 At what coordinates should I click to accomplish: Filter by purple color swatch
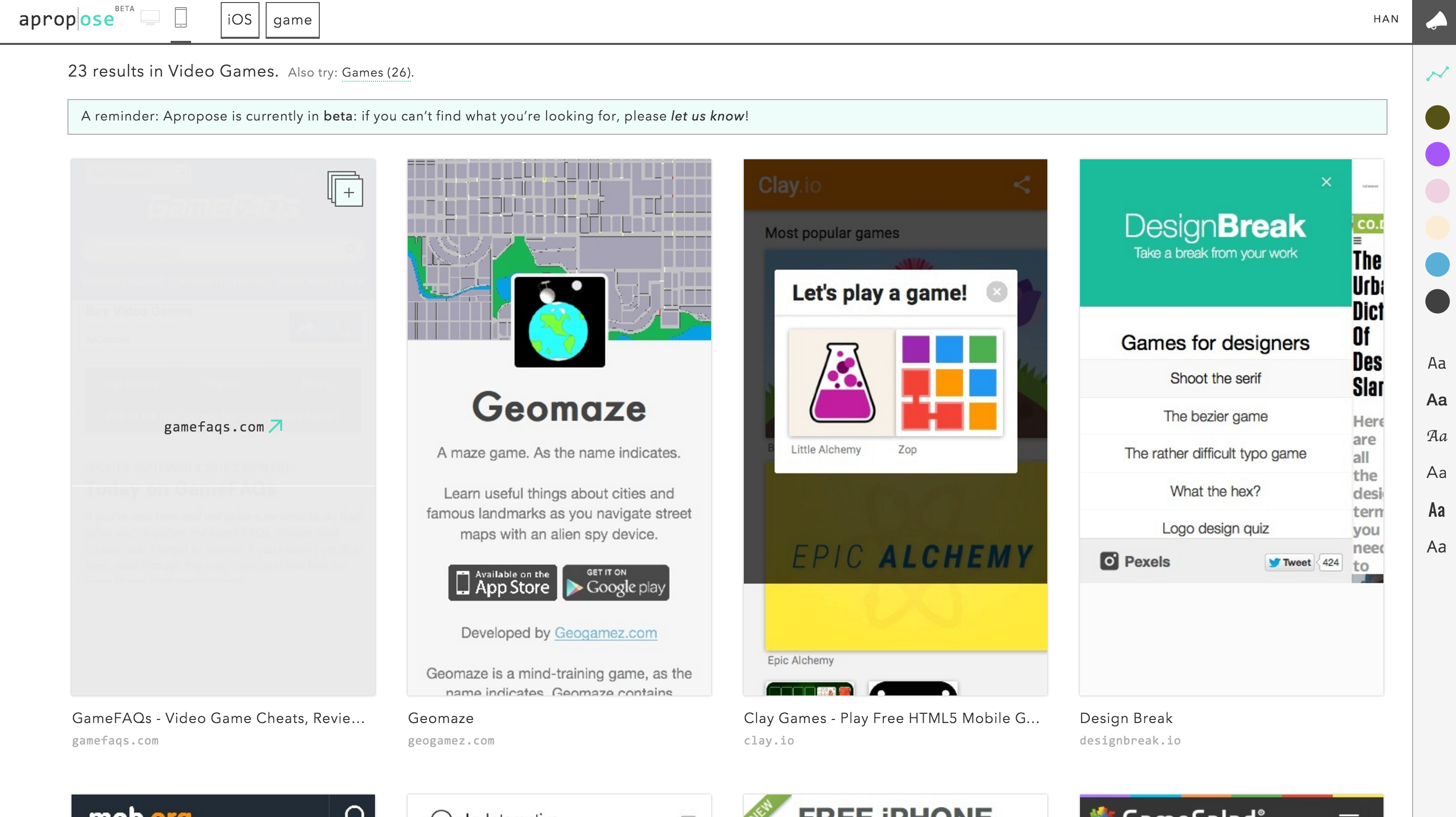[1437, 154]
